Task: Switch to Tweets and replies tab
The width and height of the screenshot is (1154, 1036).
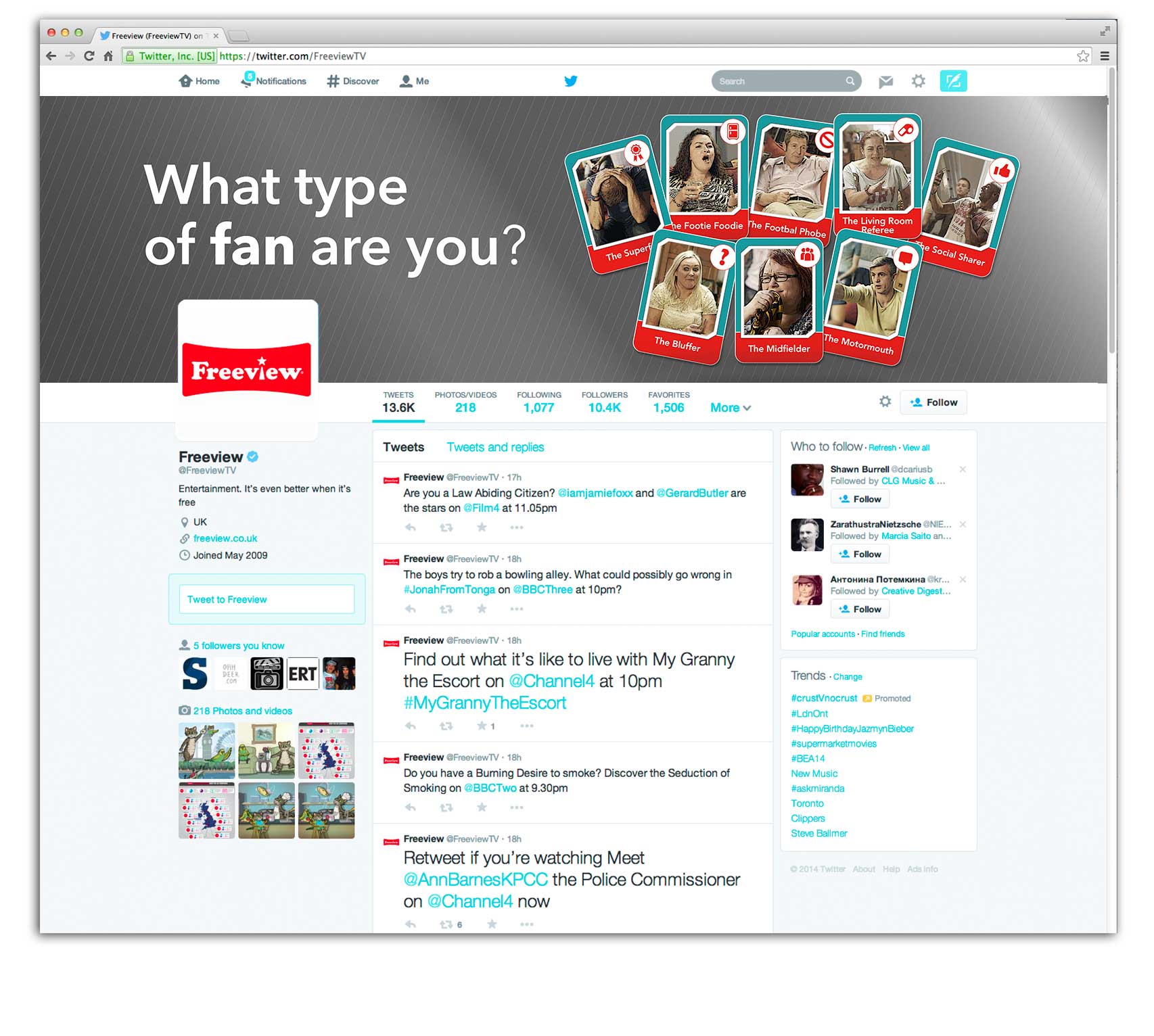Action: pos(495,447)
